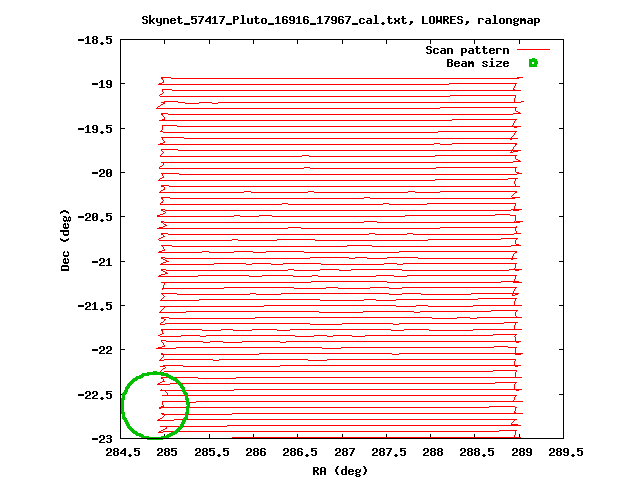Click the 287 RA tick label
The image size is (640, 480).
click(344, 452)
